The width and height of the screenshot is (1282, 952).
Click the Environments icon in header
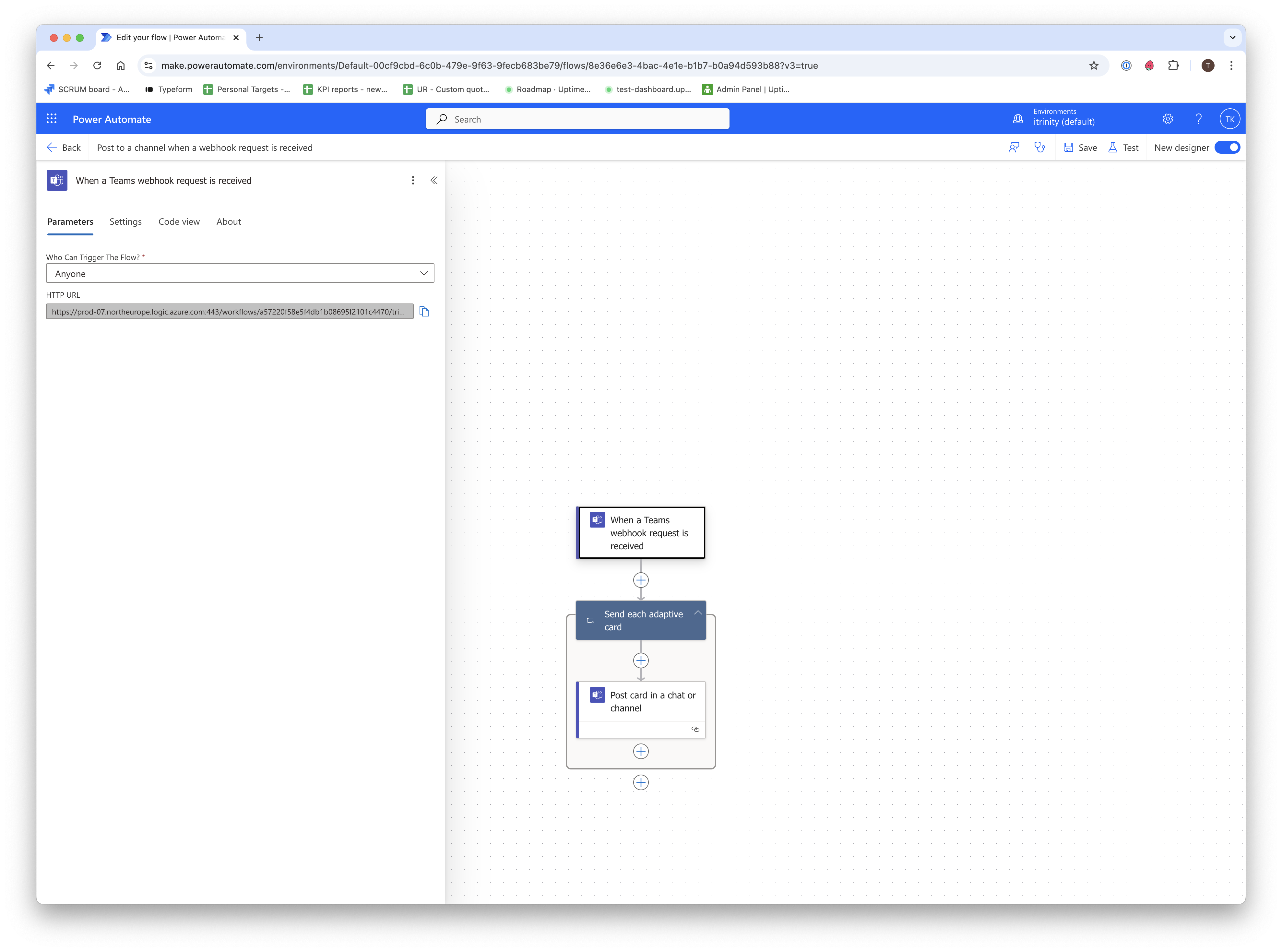coord(1018,119)
